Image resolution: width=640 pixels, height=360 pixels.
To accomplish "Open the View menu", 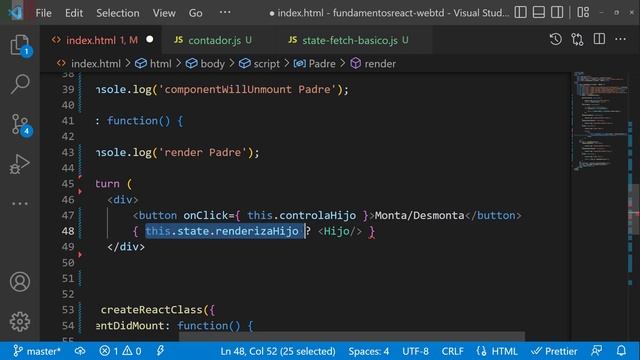I will coord(164,13).
